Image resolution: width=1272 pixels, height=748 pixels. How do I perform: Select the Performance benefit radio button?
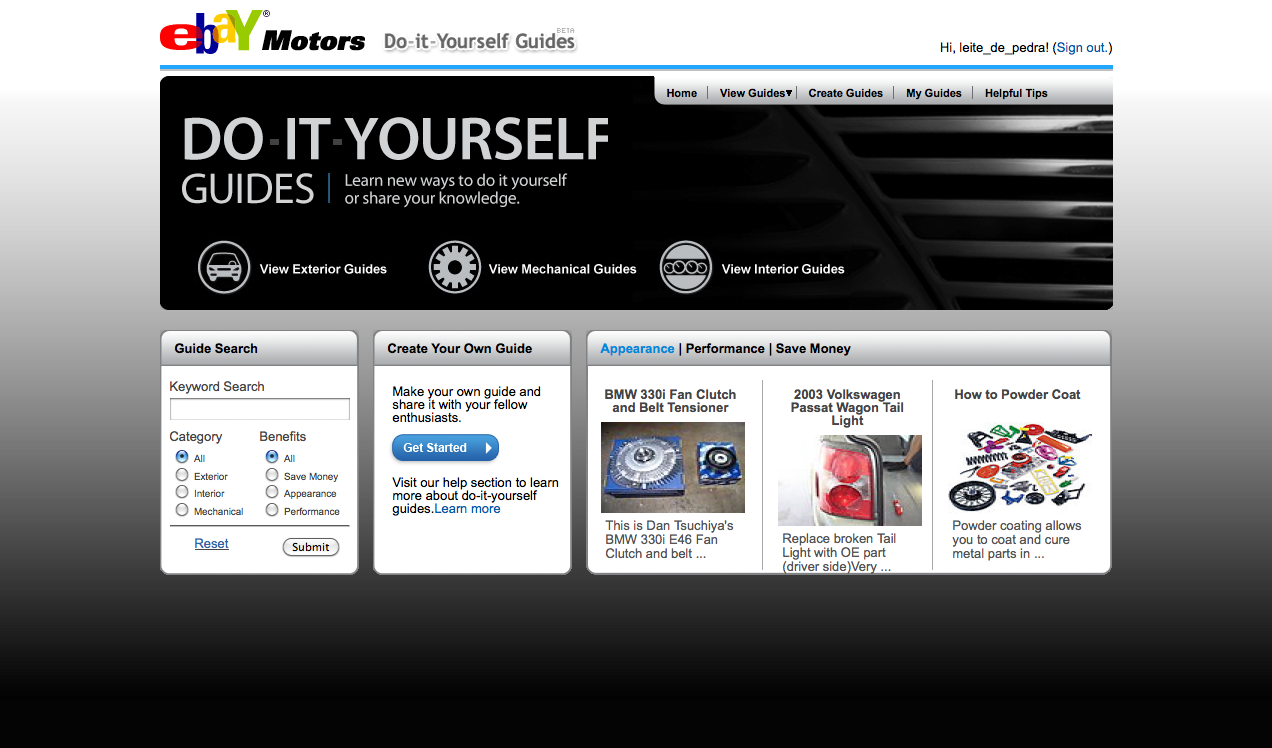272,510
